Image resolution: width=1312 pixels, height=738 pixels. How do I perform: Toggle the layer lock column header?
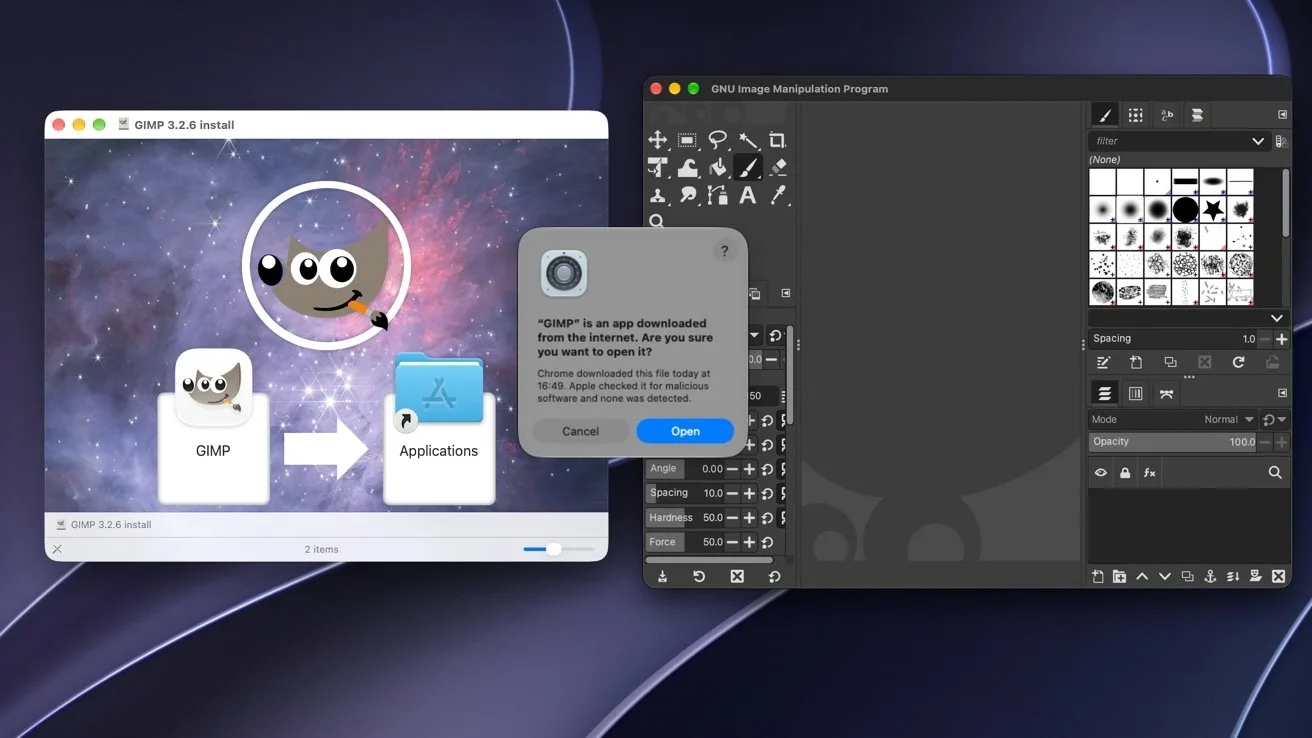1125,472
